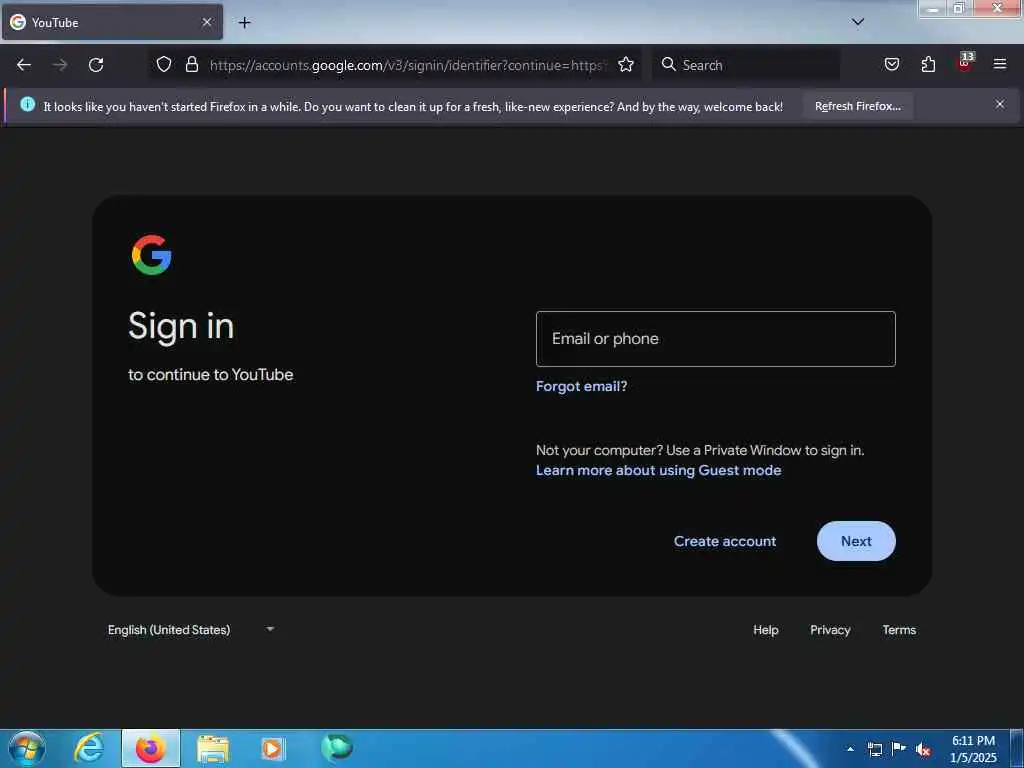Viewport: 1024px width, 768px height.
Task: Open the Forgot email link
Action: (581, 386)
